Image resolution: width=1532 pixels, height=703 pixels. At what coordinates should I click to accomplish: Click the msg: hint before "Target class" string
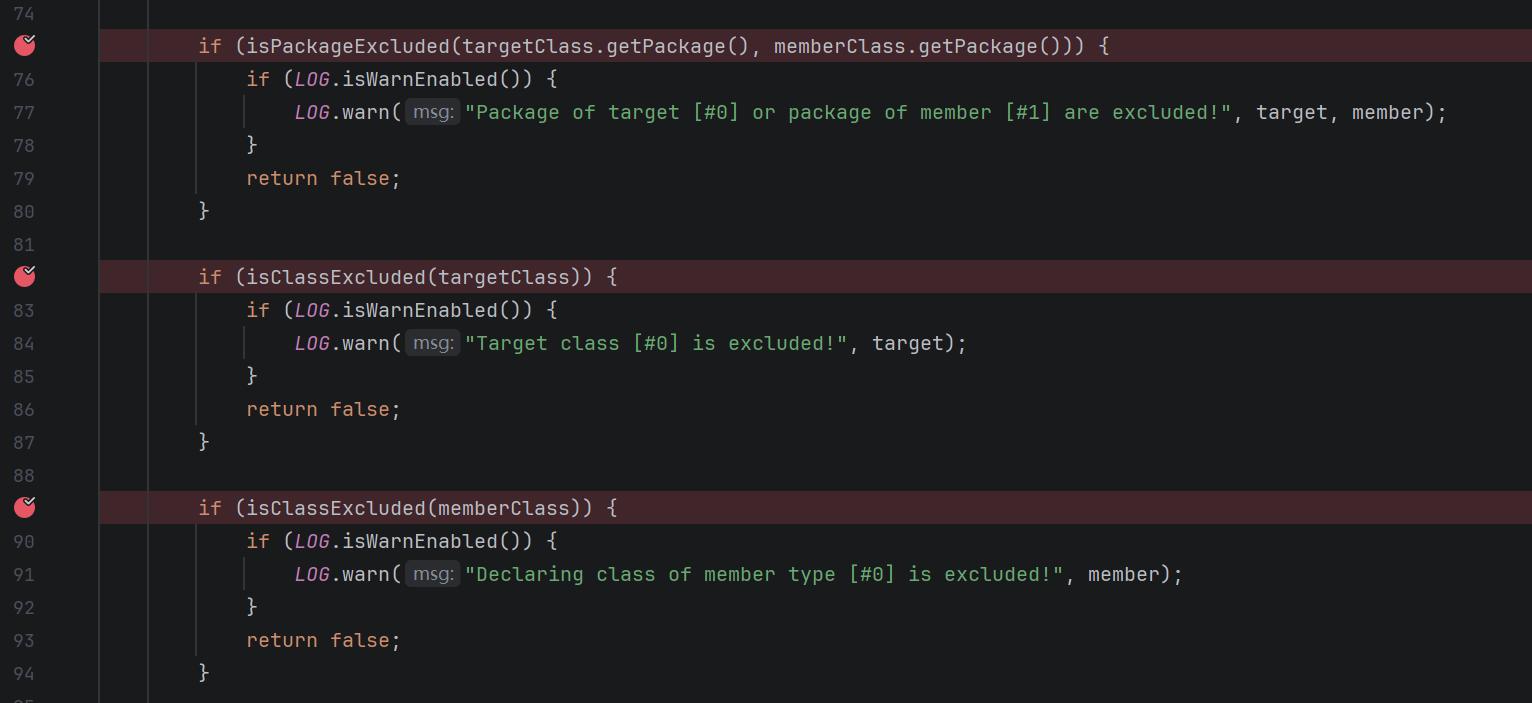[433, 343]
